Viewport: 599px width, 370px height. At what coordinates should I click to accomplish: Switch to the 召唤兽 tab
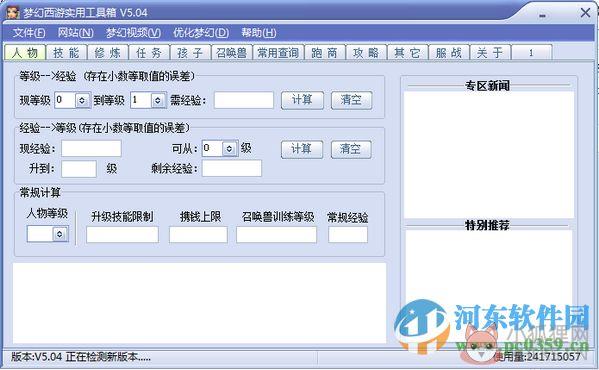pyautogui.click(x=232, y=53)
